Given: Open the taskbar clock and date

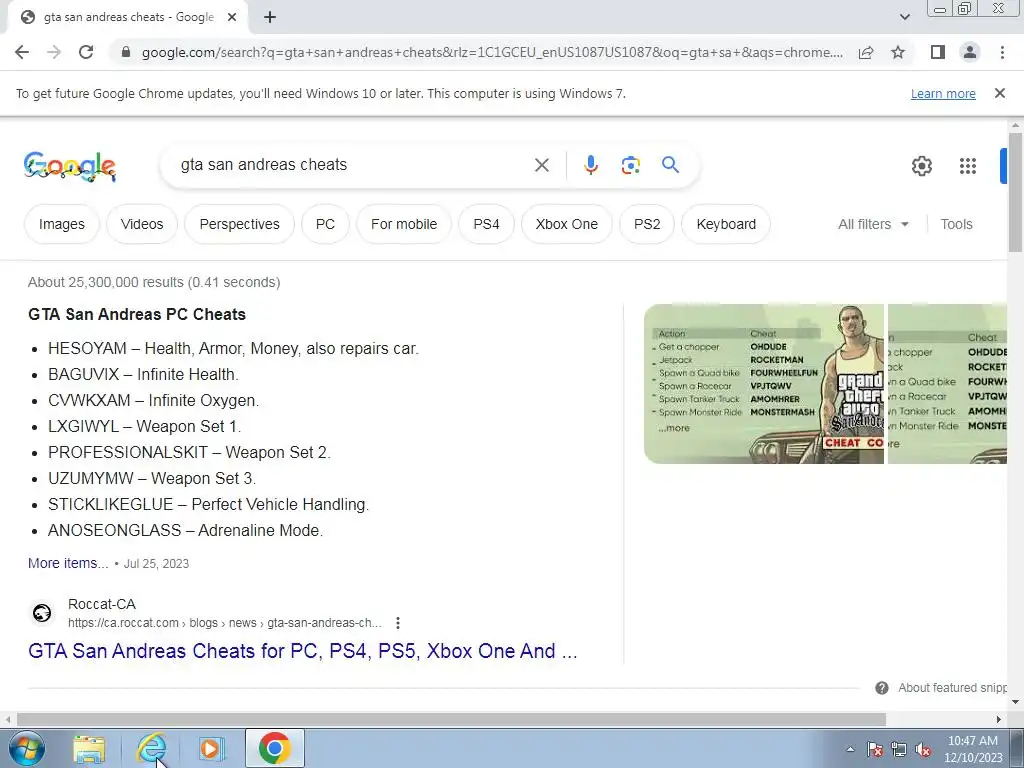Looking at the screenshot, I should tap(972, 749).
